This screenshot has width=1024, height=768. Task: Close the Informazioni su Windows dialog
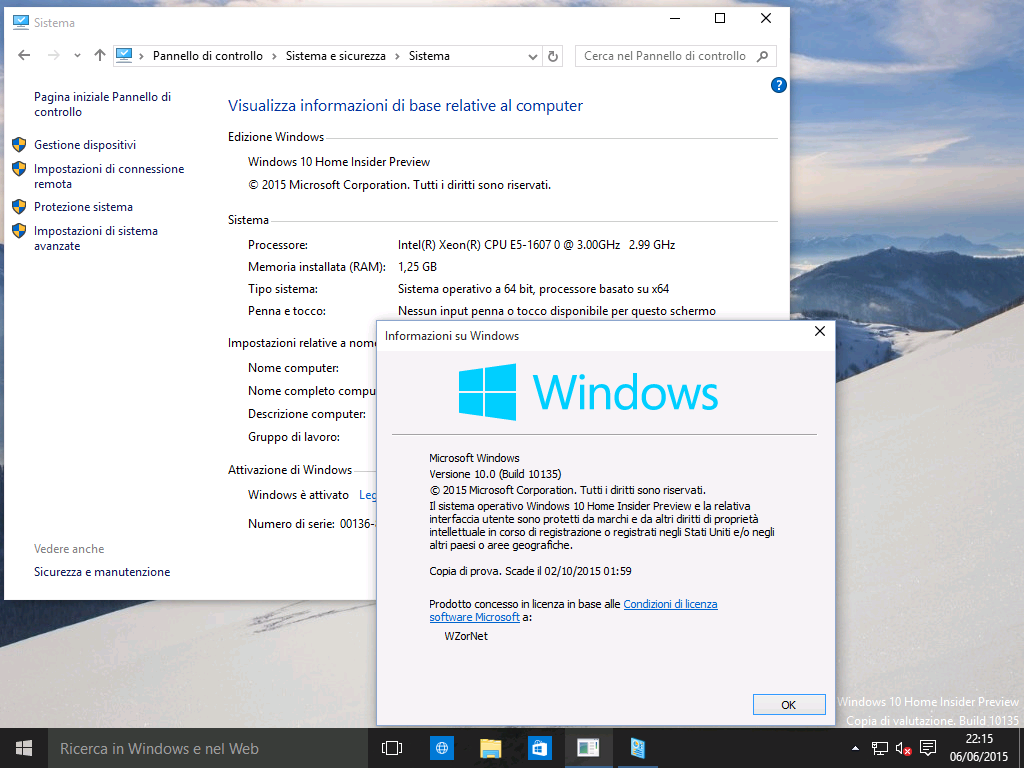pyautogui.click(x=820, y=331)
